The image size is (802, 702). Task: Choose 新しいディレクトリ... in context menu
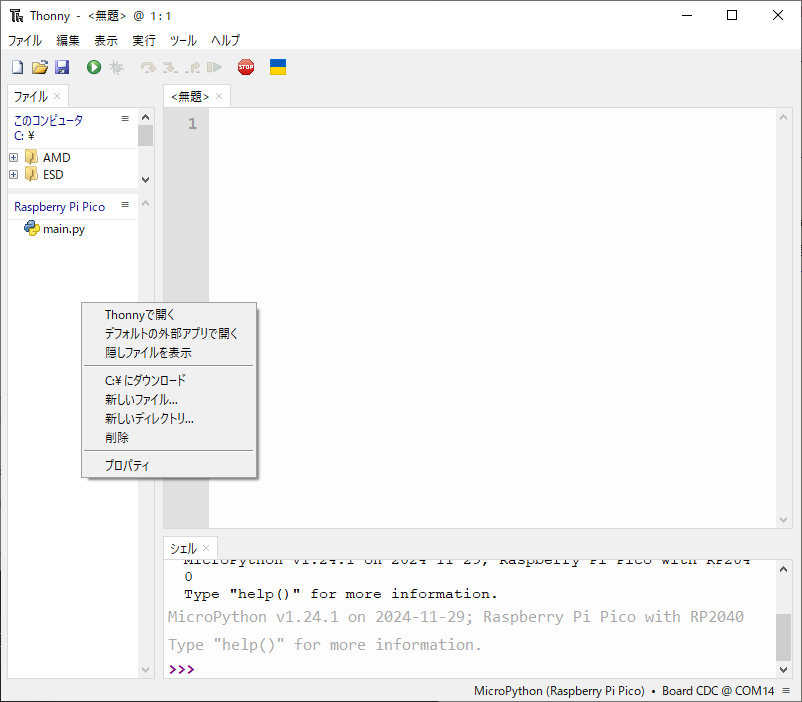coord(169,419)
